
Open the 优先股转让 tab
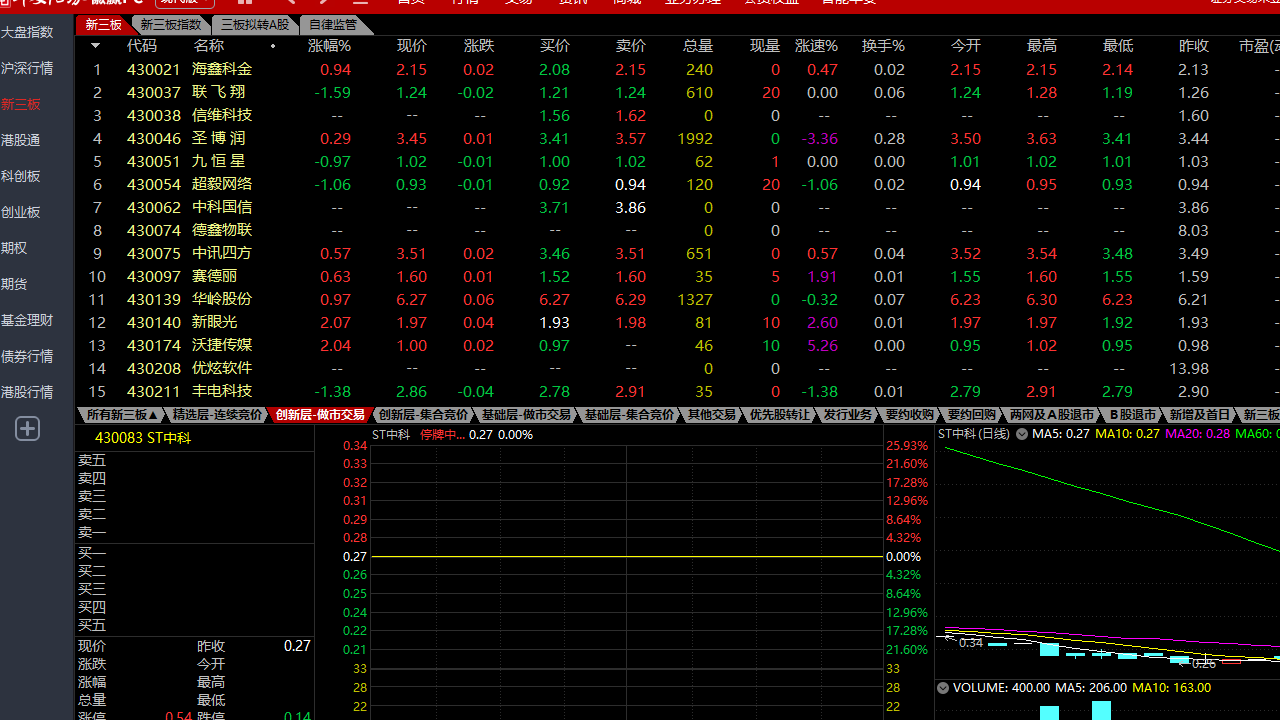tap(780, 415)
